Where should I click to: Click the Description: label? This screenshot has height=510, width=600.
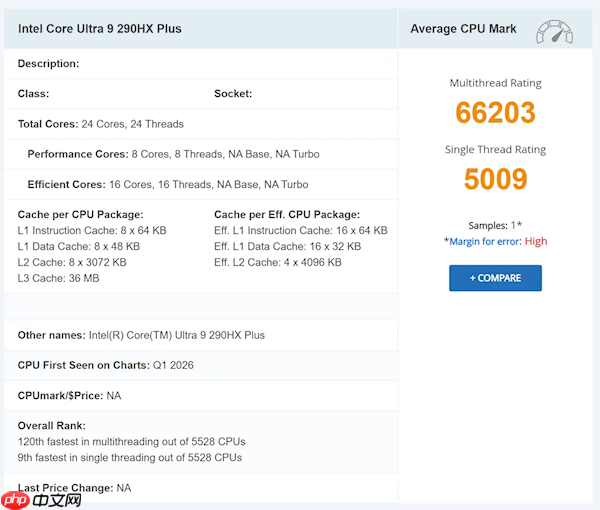(x=48, y=64)
